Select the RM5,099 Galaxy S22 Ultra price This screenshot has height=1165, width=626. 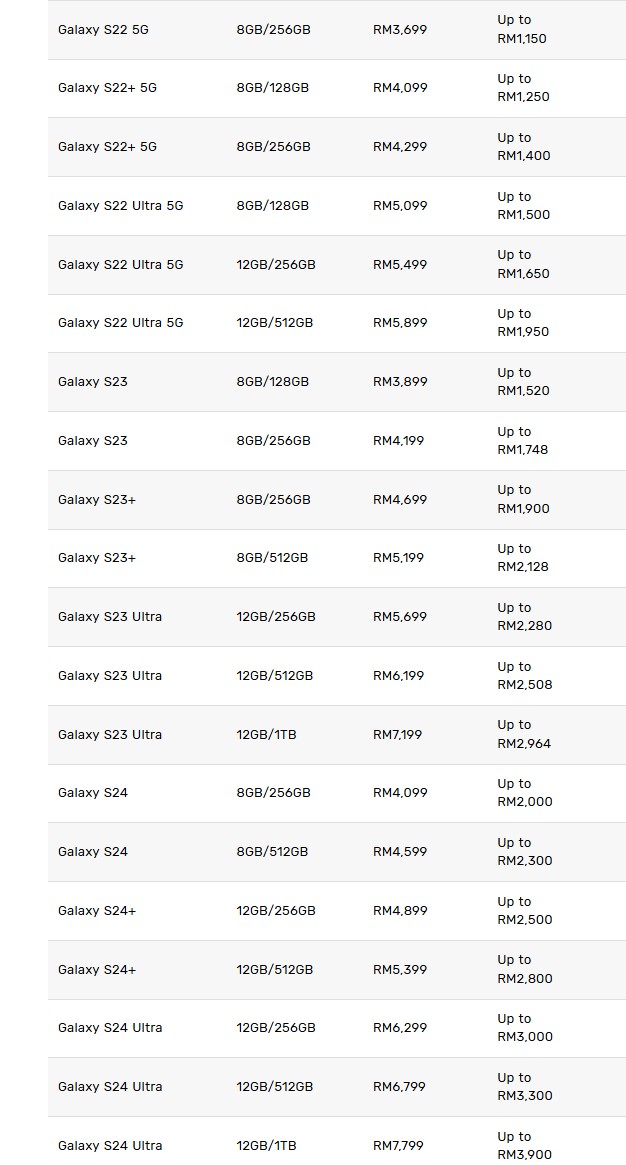coord(400,205)
